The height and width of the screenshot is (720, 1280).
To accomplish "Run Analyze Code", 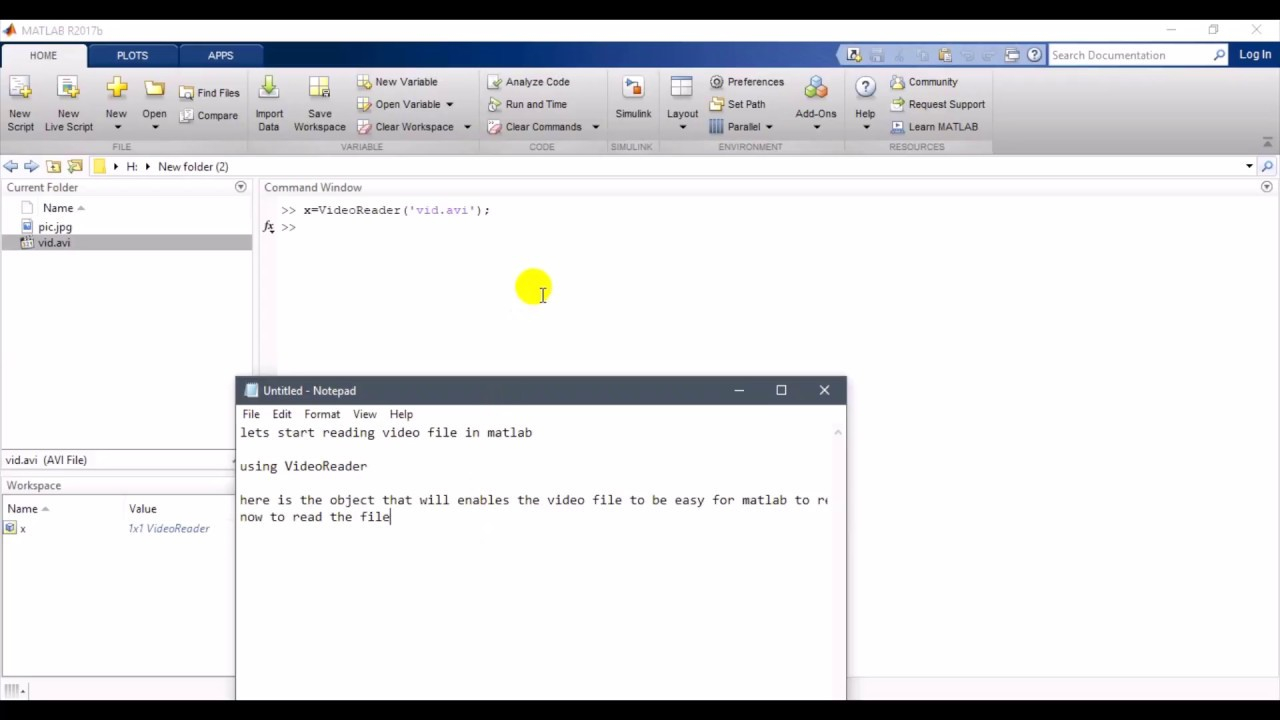I will tap(528, 82).
